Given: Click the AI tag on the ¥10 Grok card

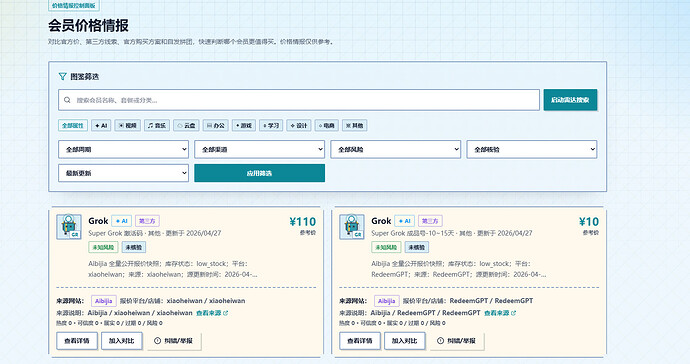Looking at the screenshot, I should [x=404, y=221].
